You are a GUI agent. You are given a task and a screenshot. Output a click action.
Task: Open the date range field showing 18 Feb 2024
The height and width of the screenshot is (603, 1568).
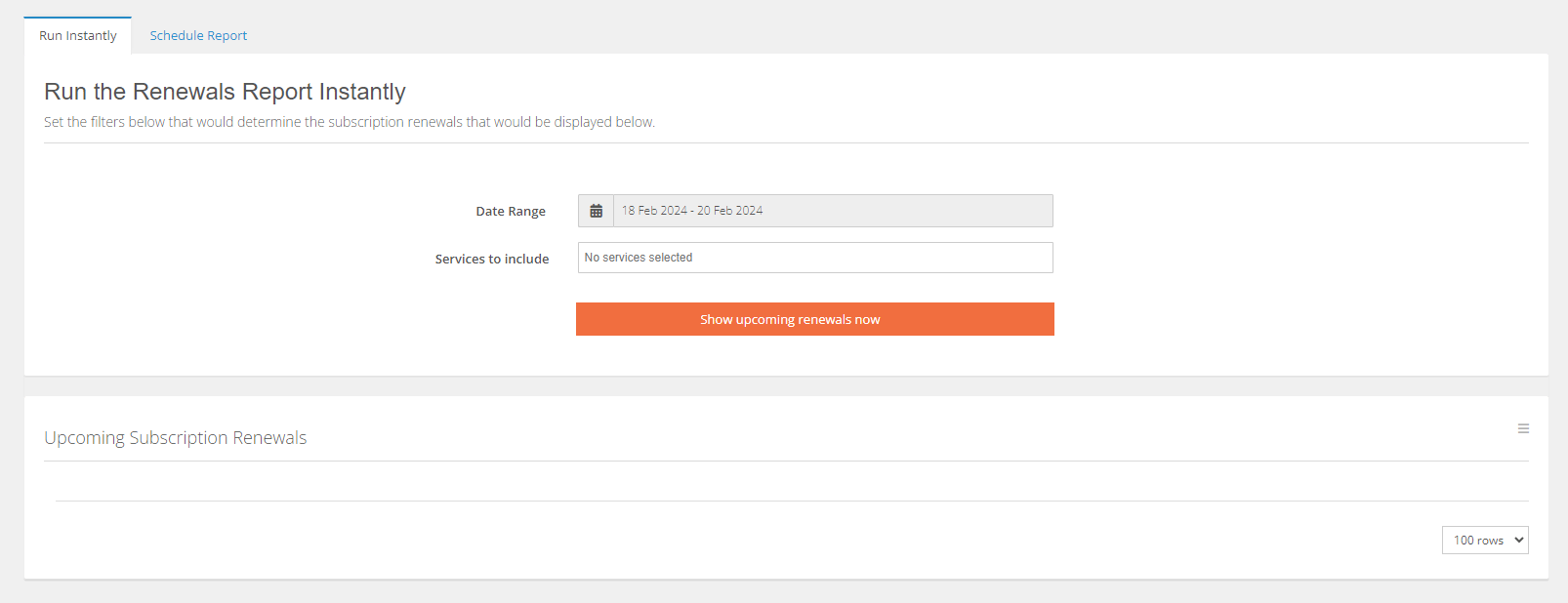[x=833, y=211]
